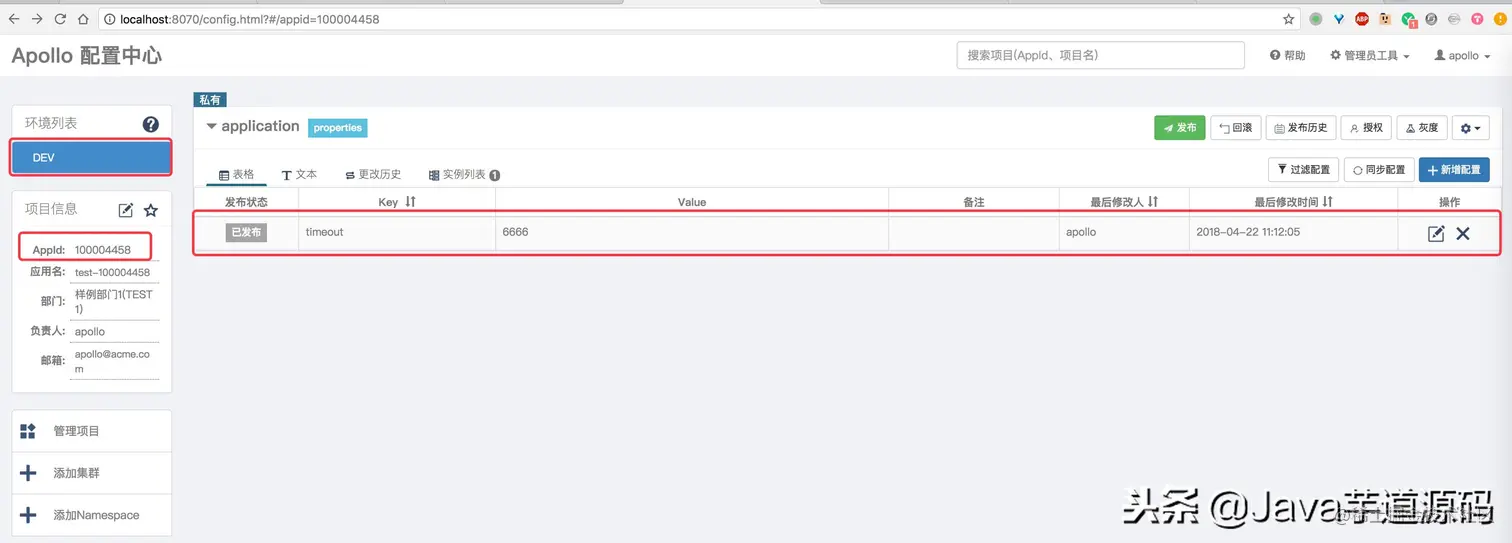Click email apollo@acme.com
This screenshot has height=543, width=1512.
pyautogui.click(x=112, y=361)
